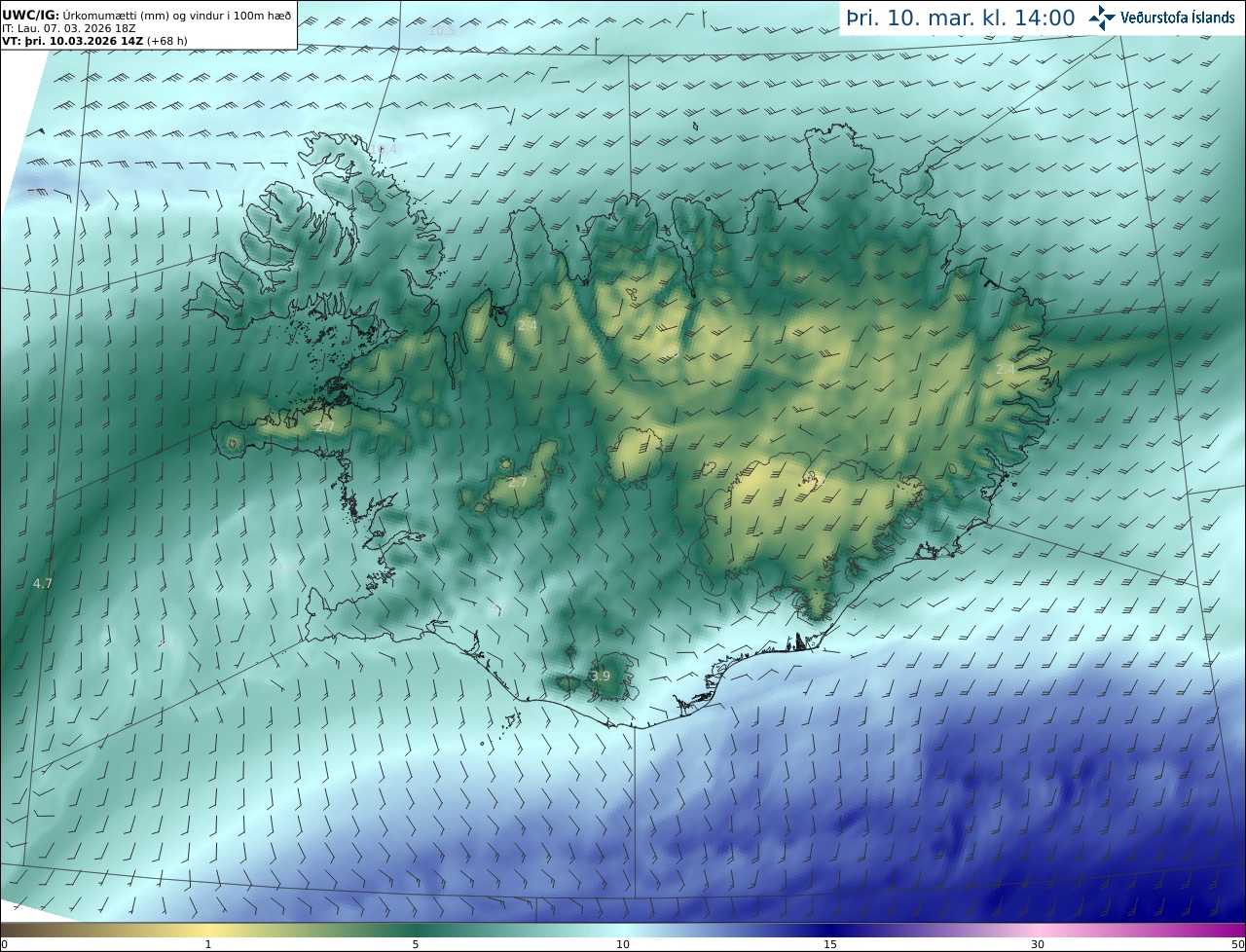This screenshot has height=952, width=1246.
Task: Click the colorbar tick label 1
Action: pyautogui.click(x=208, y=944)
